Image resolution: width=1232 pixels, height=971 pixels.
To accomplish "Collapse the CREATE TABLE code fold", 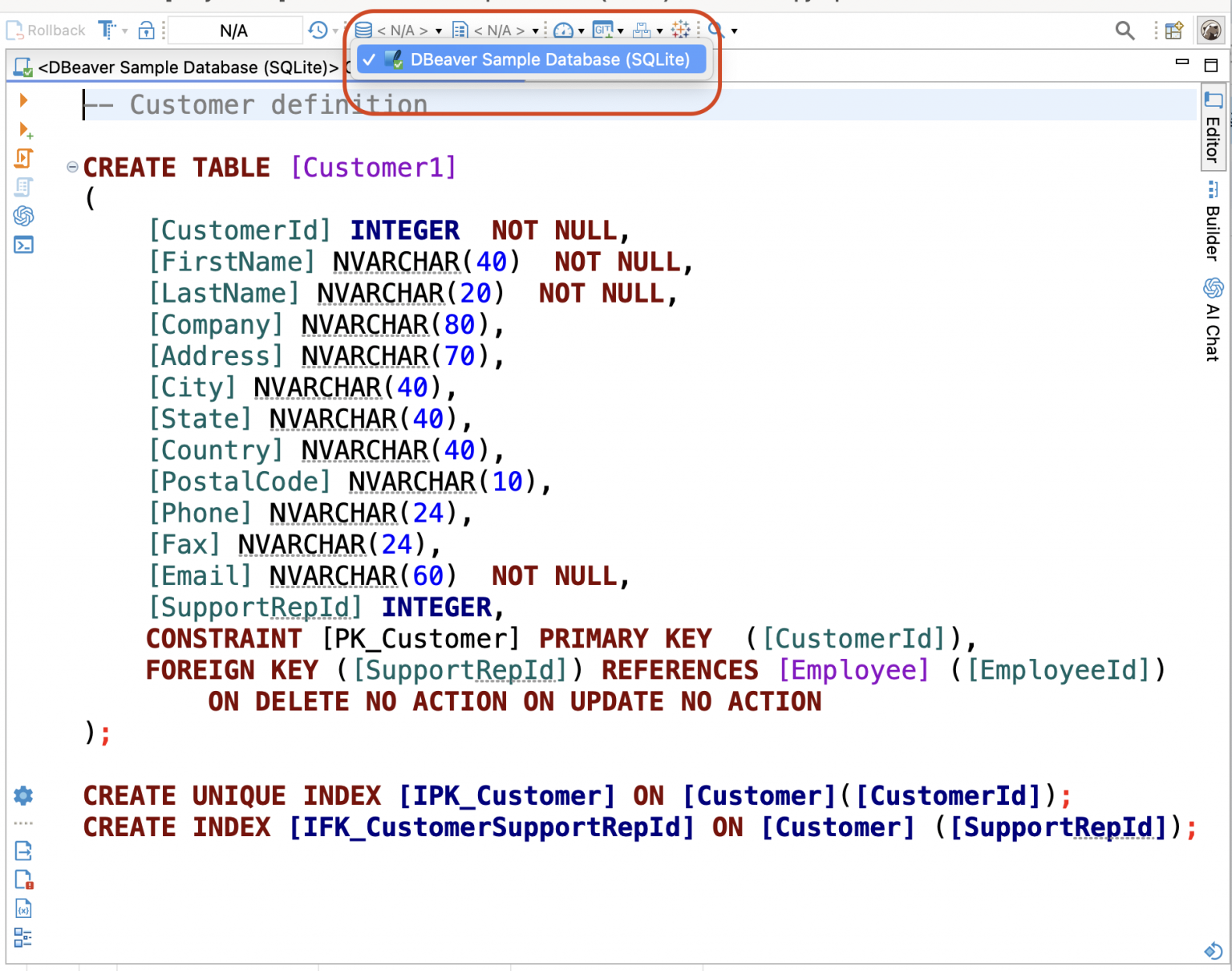I will [x=72, y=167].
